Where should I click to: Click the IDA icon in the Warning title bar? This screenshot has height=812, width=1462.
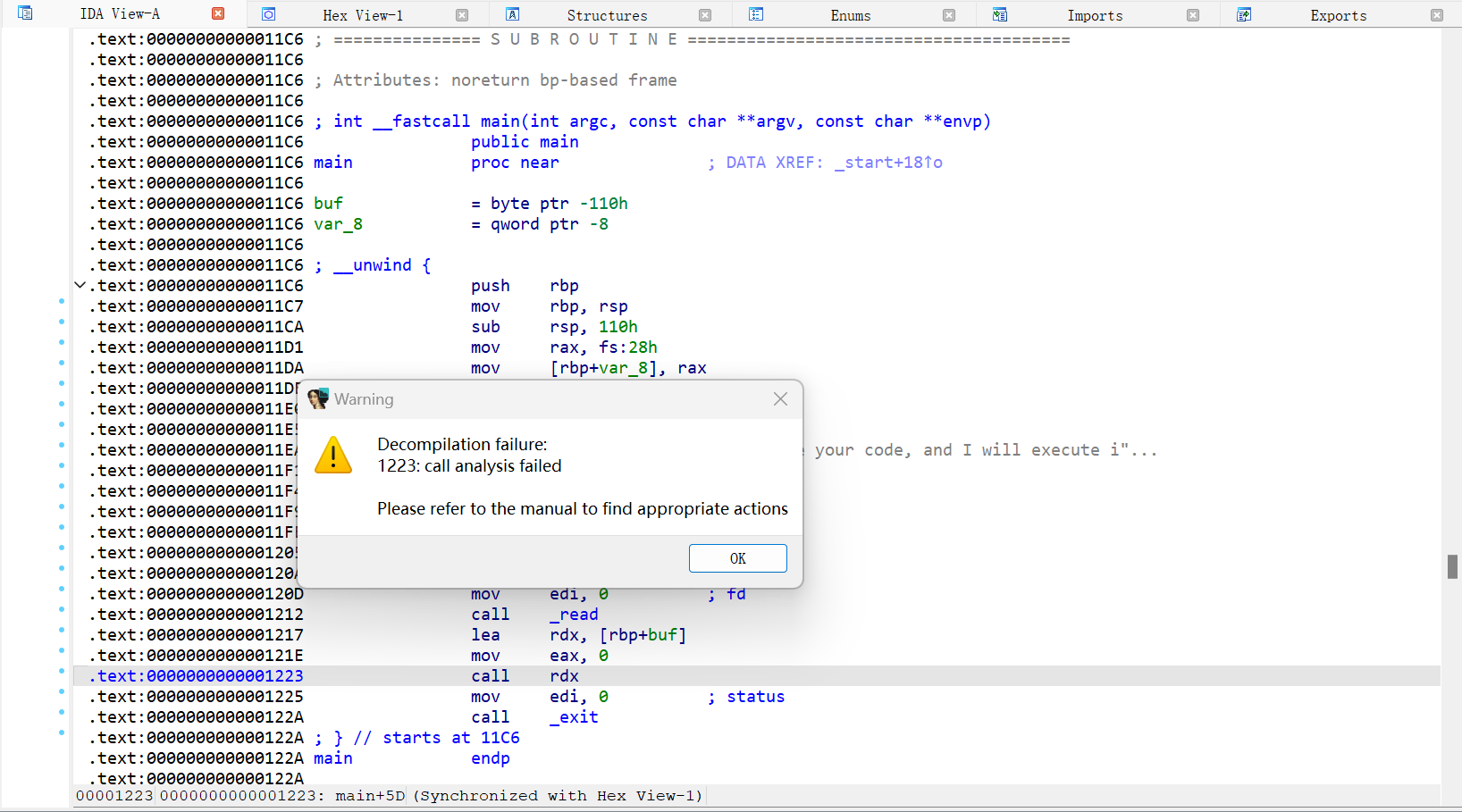point(318,399)
